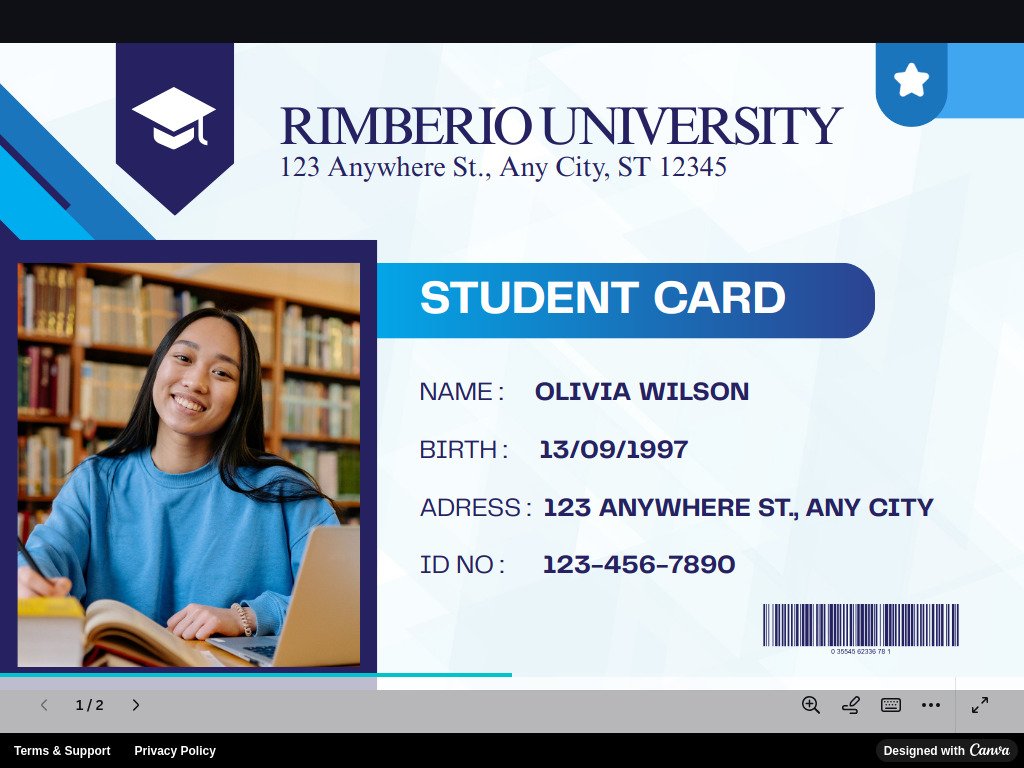Click the barcode on the student card
Viewport: 1024px width, 768px height.
(860, 625)
